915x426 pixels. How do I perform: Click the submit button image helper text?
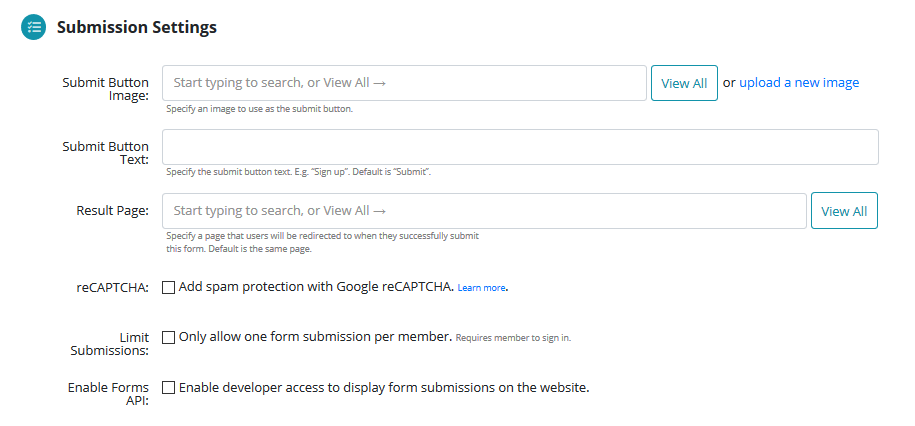point(260,109)
